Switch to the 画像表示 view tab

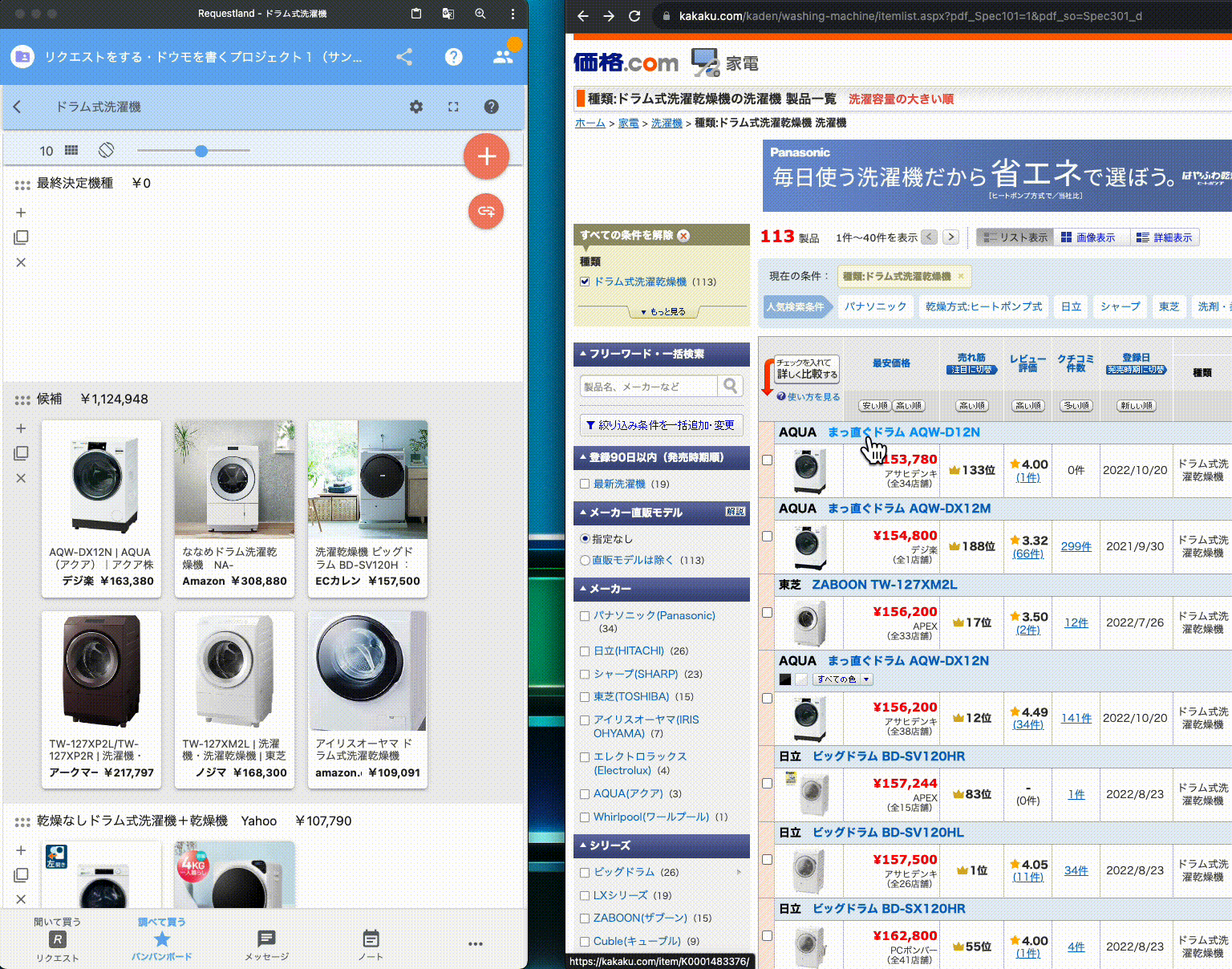click(1088, 237)
